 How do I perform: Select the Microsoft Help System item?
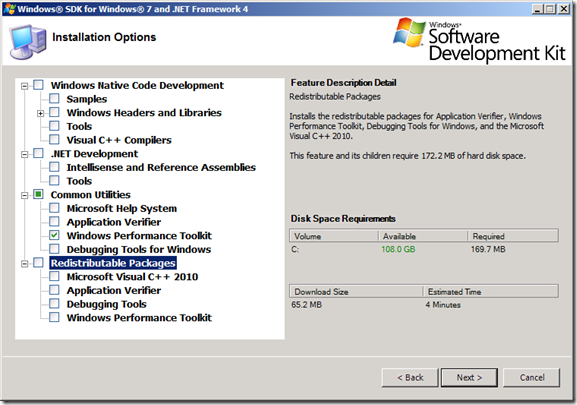(121, 208)
